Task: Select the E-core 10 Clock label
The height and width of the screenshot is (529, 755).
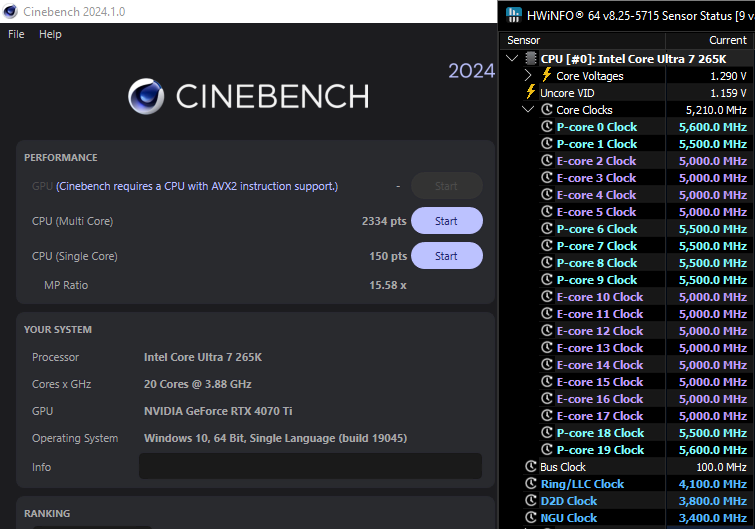Action: click(x=599, y=297)
